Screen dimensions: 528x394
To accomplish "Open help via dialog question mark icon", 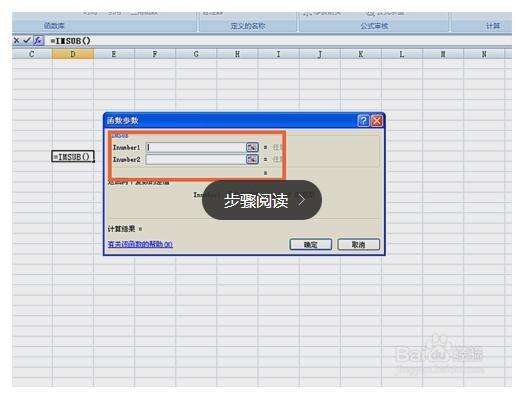I will (x=363, y=120).
